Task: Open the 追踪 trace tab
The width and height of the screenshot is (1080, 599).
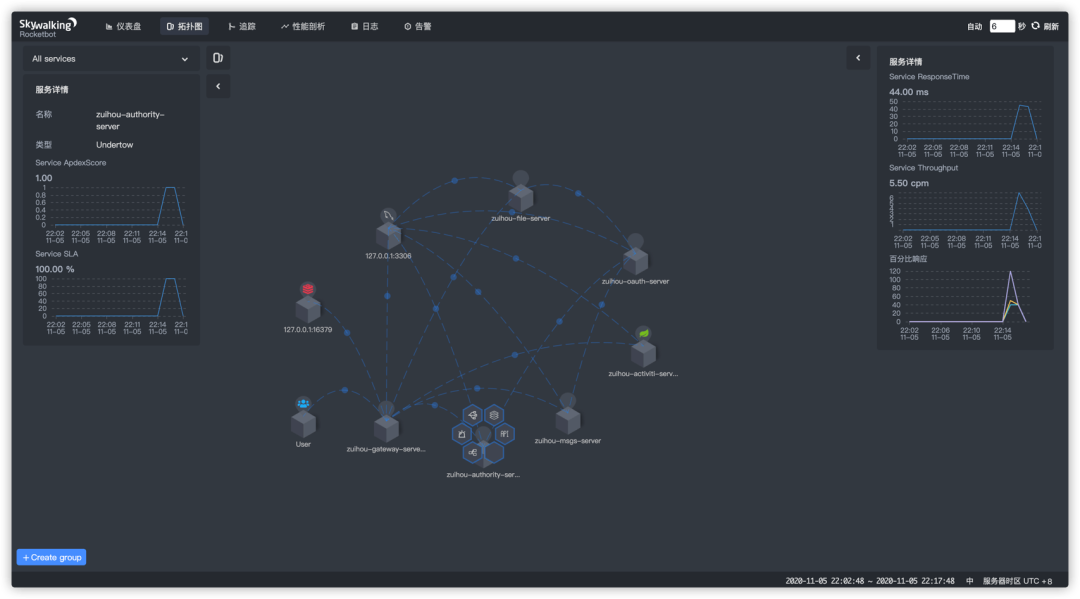Action: click(x=242, y=26)
